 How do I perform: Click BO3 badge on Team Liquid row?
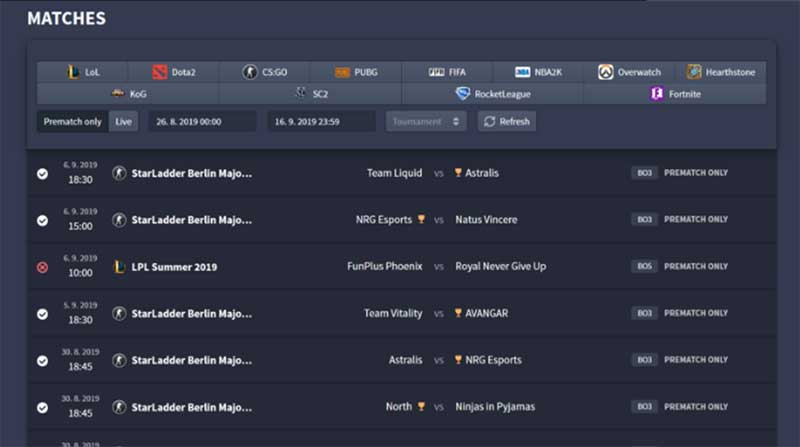point(644,172)
